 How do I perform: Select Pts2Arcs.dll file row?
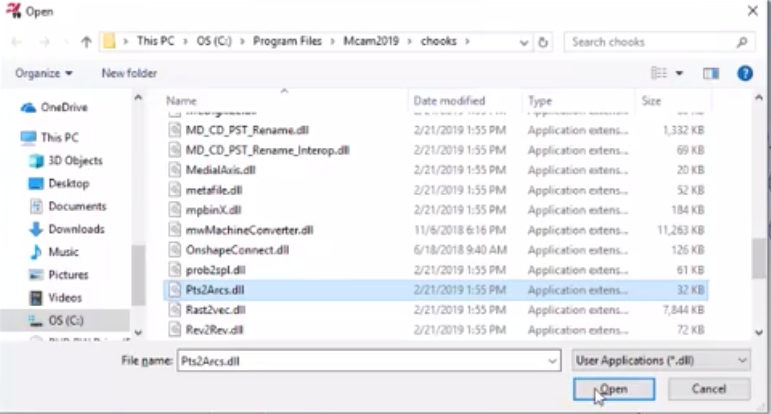[x=436, y=290]
